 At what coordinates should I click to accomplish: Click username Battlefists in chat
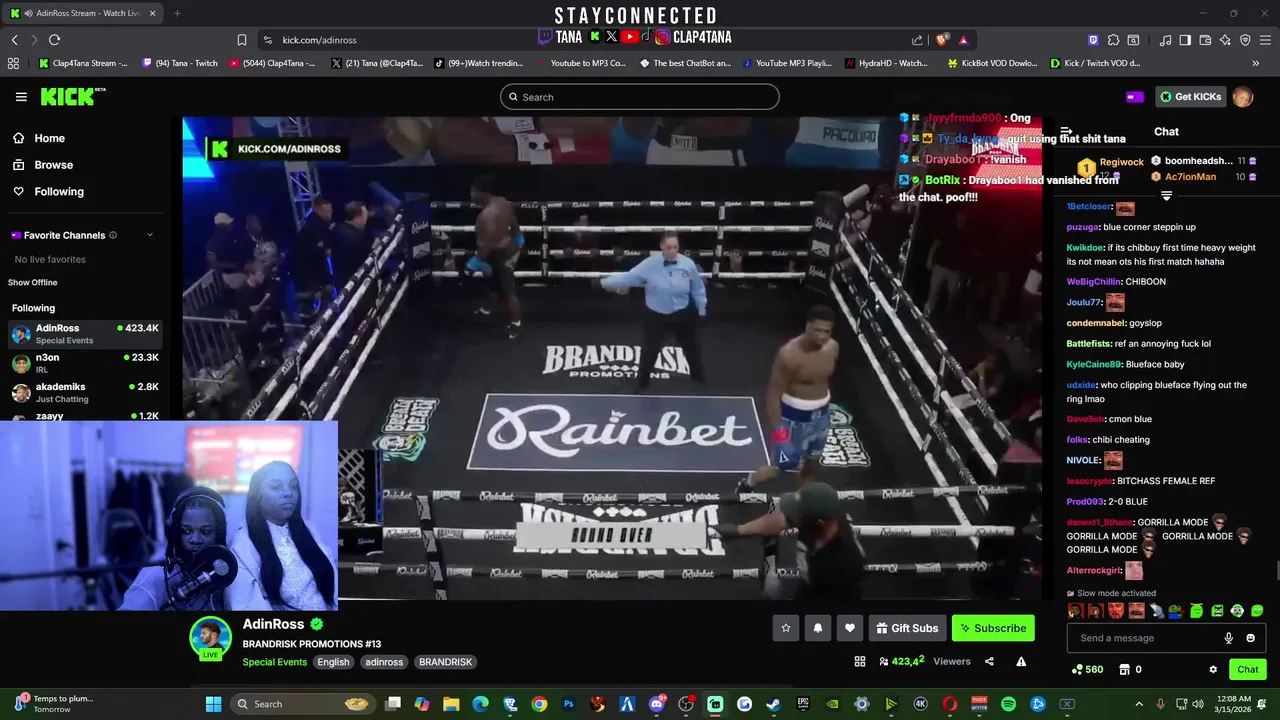pos(1088,344)
